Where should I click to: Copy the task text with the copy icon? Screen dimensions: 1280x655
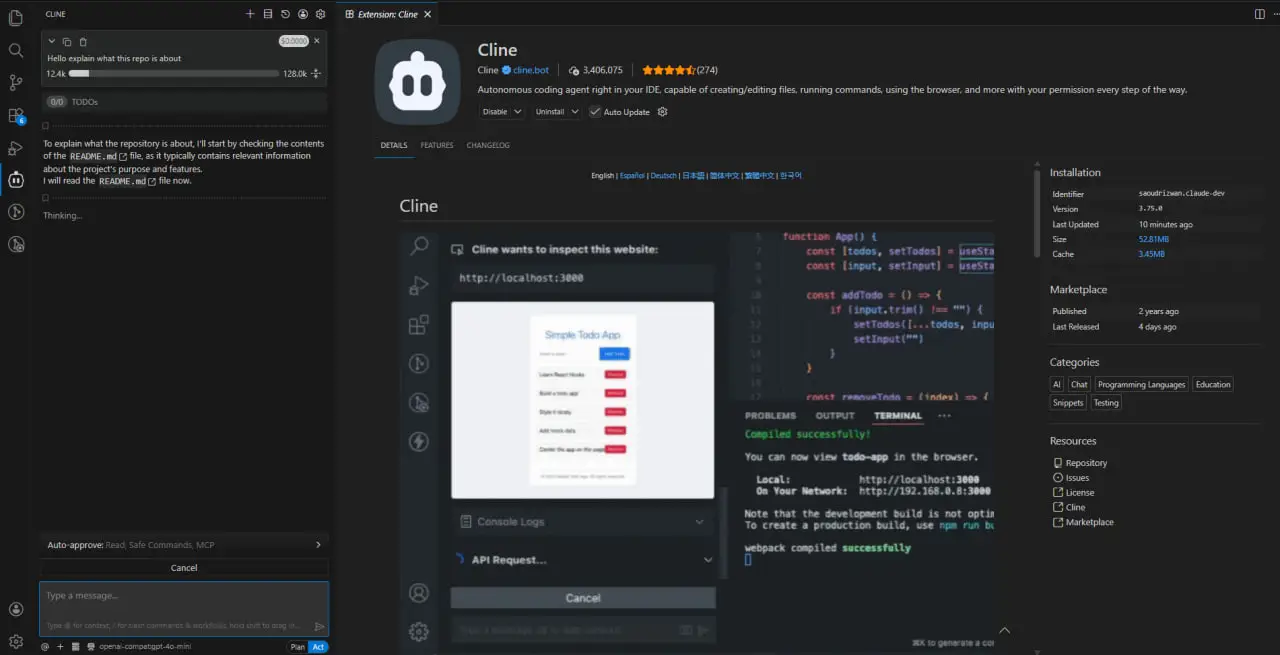click(67, 42)
